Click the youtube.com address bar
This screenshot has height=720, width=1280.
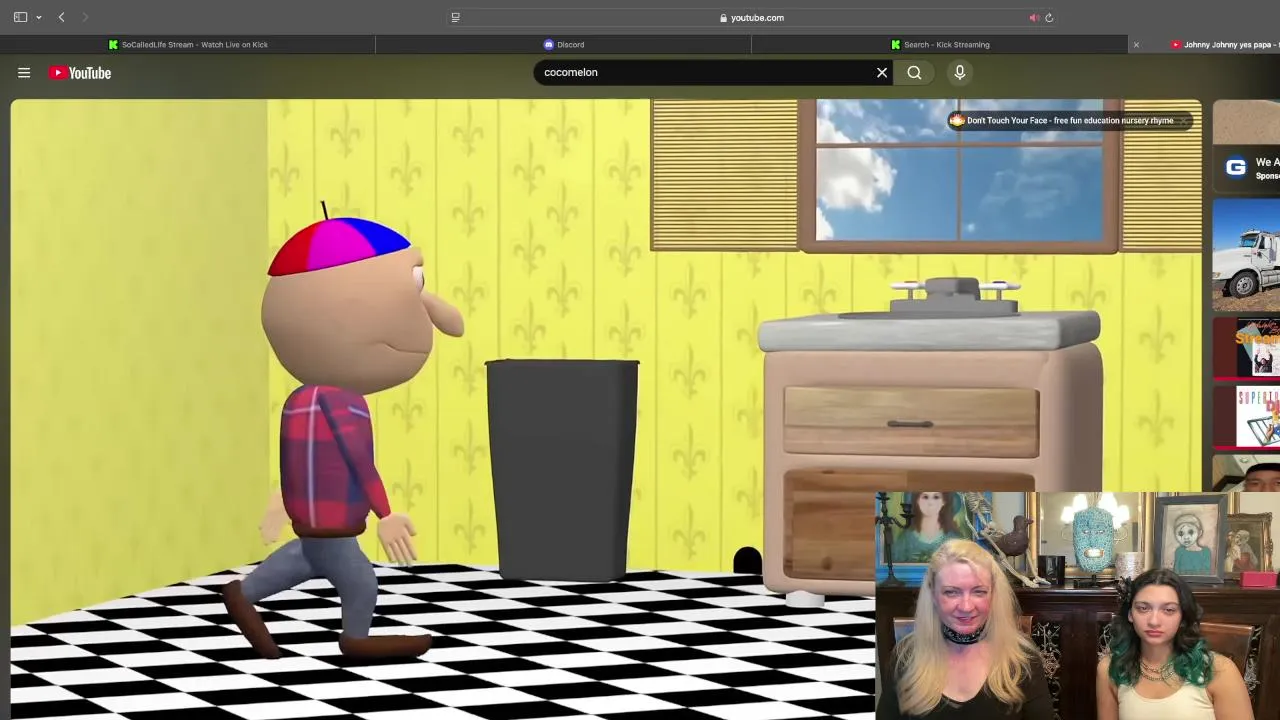click(752, 17)
